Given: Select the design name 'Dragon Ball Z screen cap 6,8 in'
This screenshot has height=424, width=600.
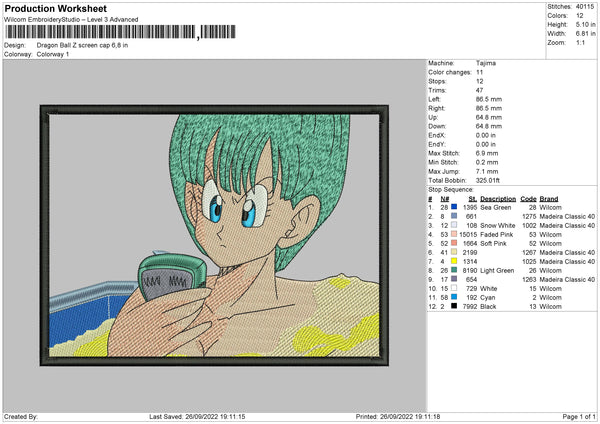Looking at the screenshot, I should click(82, 45).
